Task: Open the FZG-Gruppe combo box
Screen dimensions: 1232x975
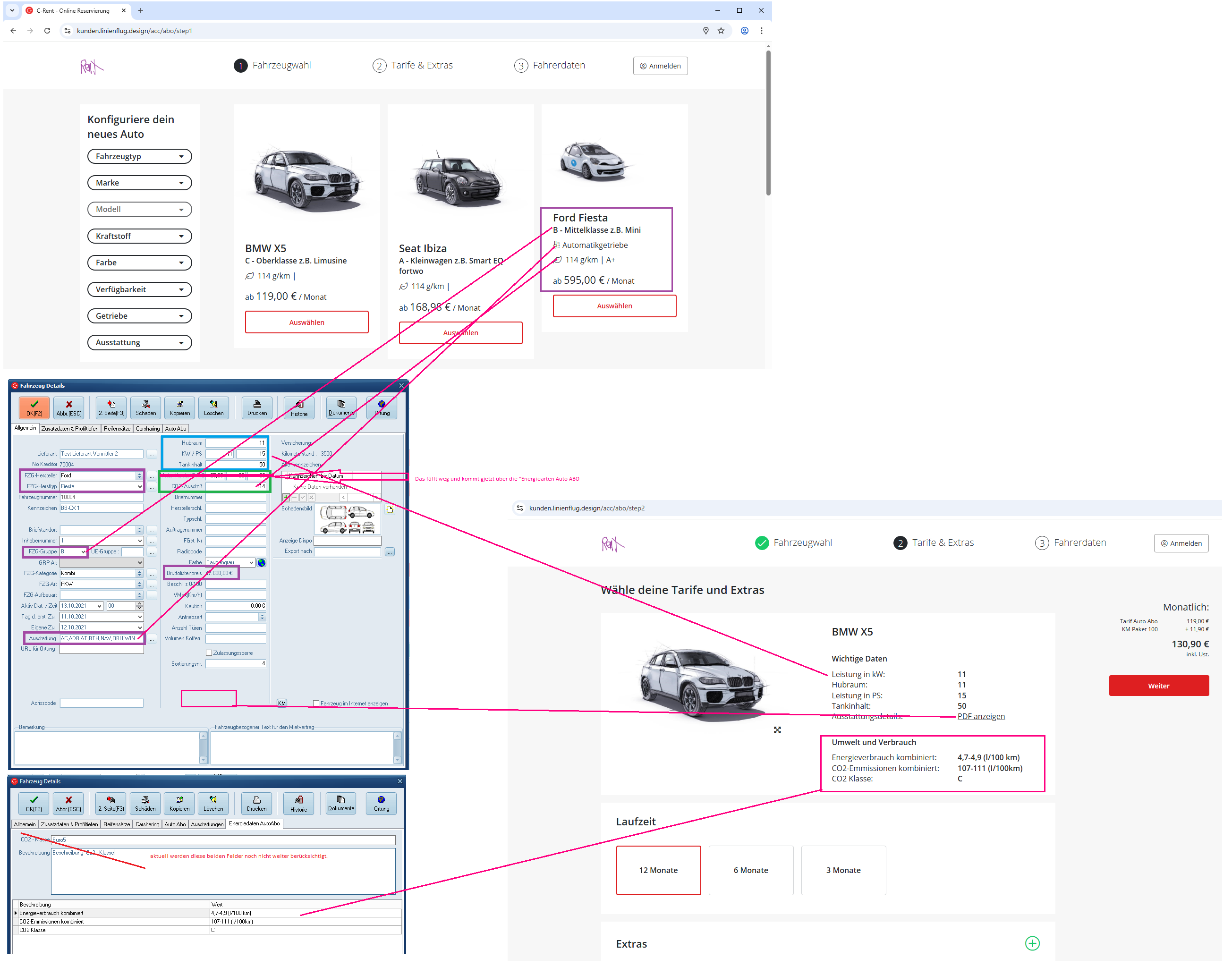Action: pos(84,552)
